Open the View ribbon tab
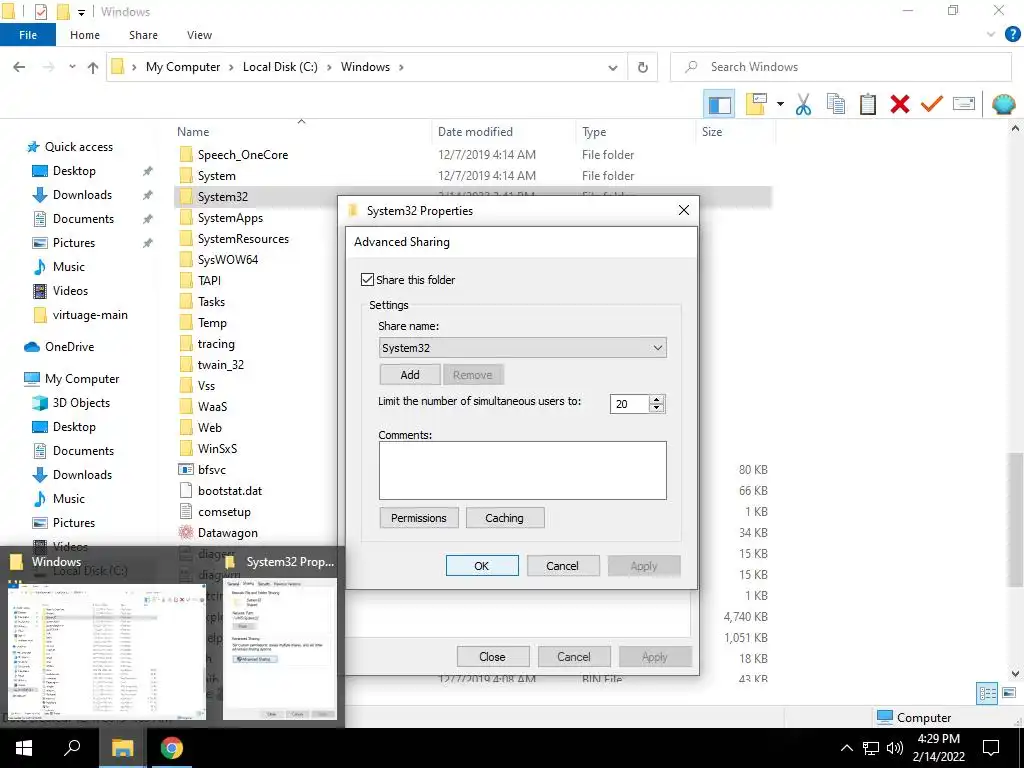The image size is (1024, 768). [x=199, y=35]
